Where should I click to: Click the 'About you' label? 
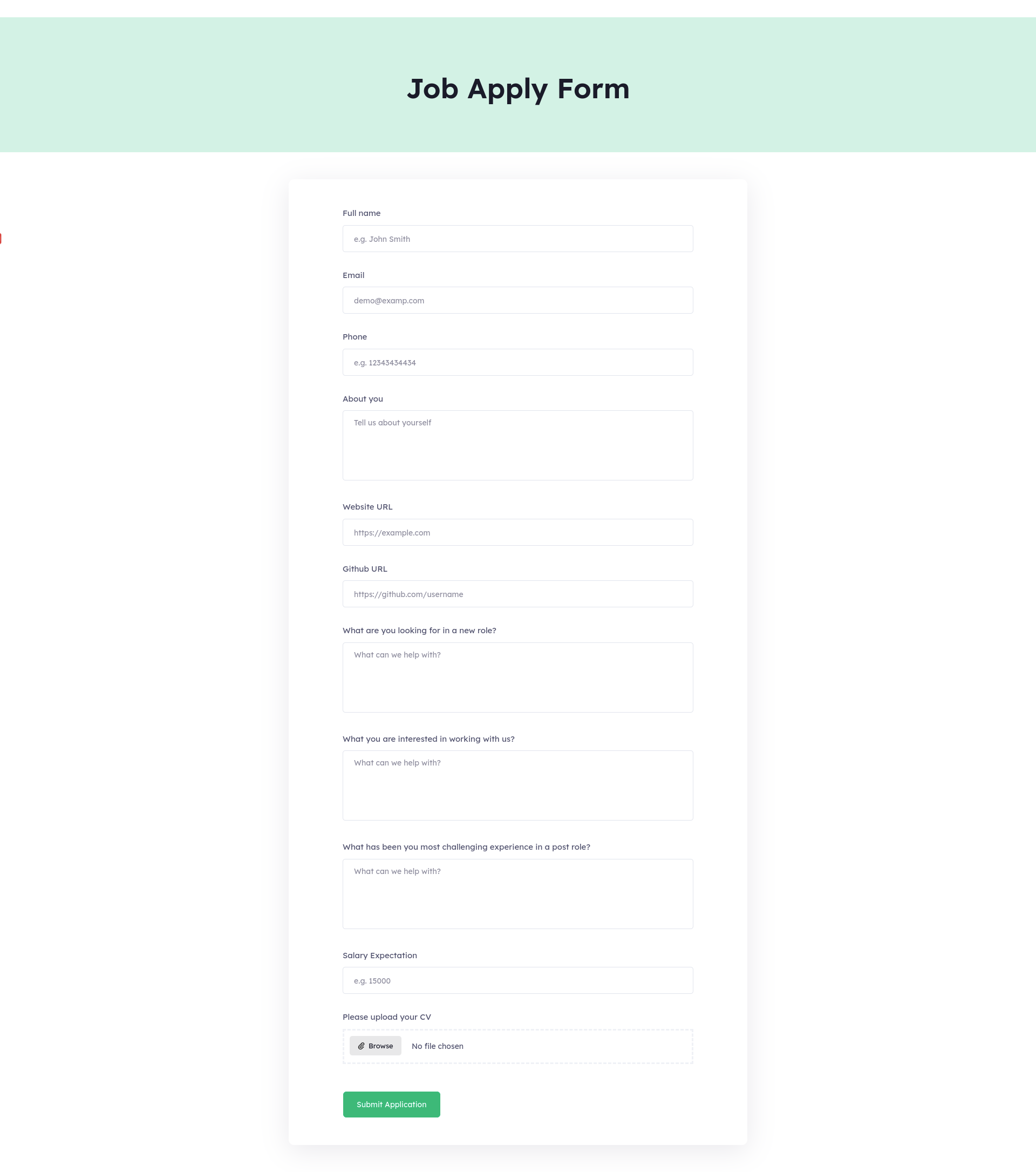tap(363, 399)
